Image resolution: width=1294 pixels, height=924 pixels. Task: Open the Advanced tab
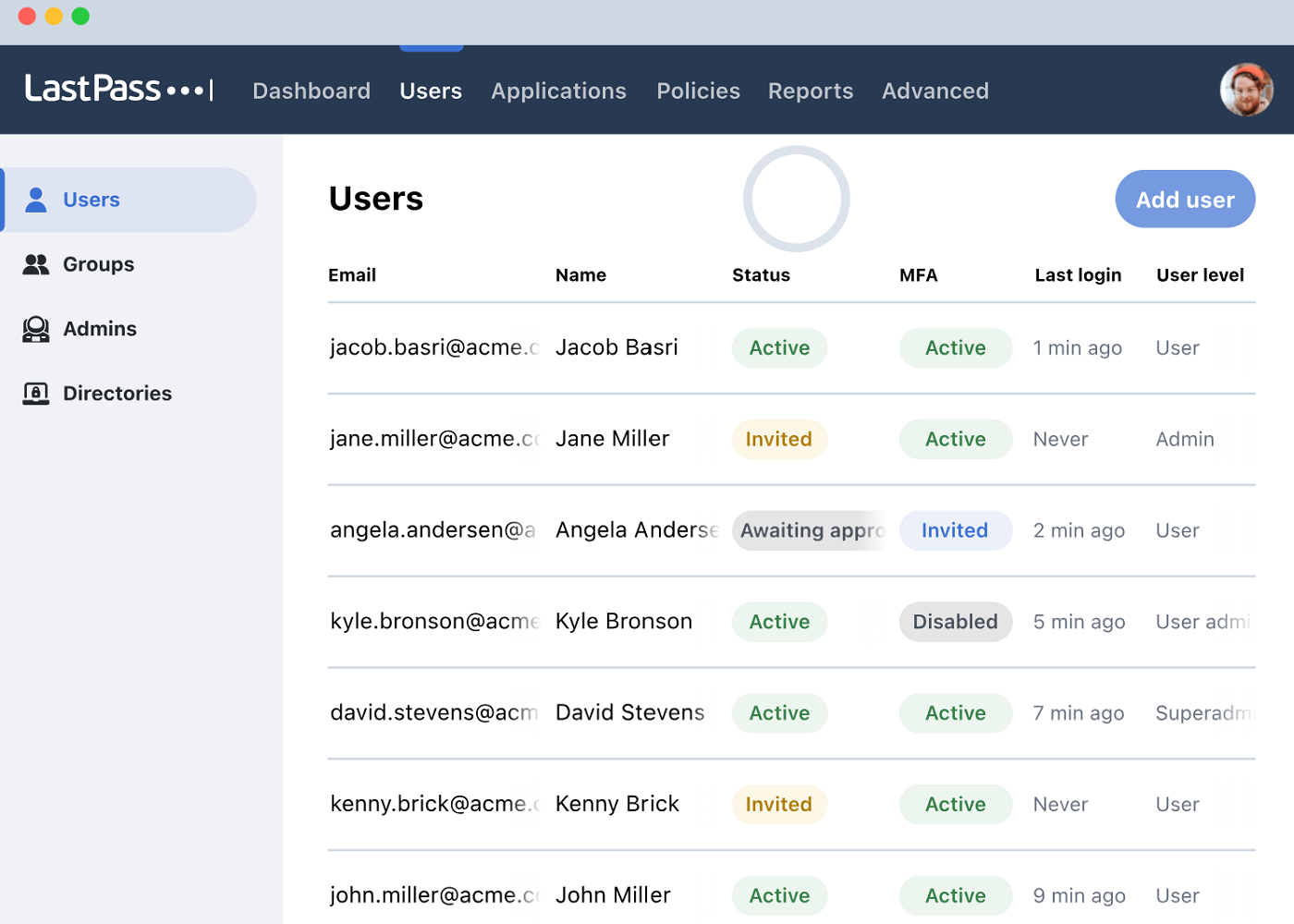(x=934, y=91)
